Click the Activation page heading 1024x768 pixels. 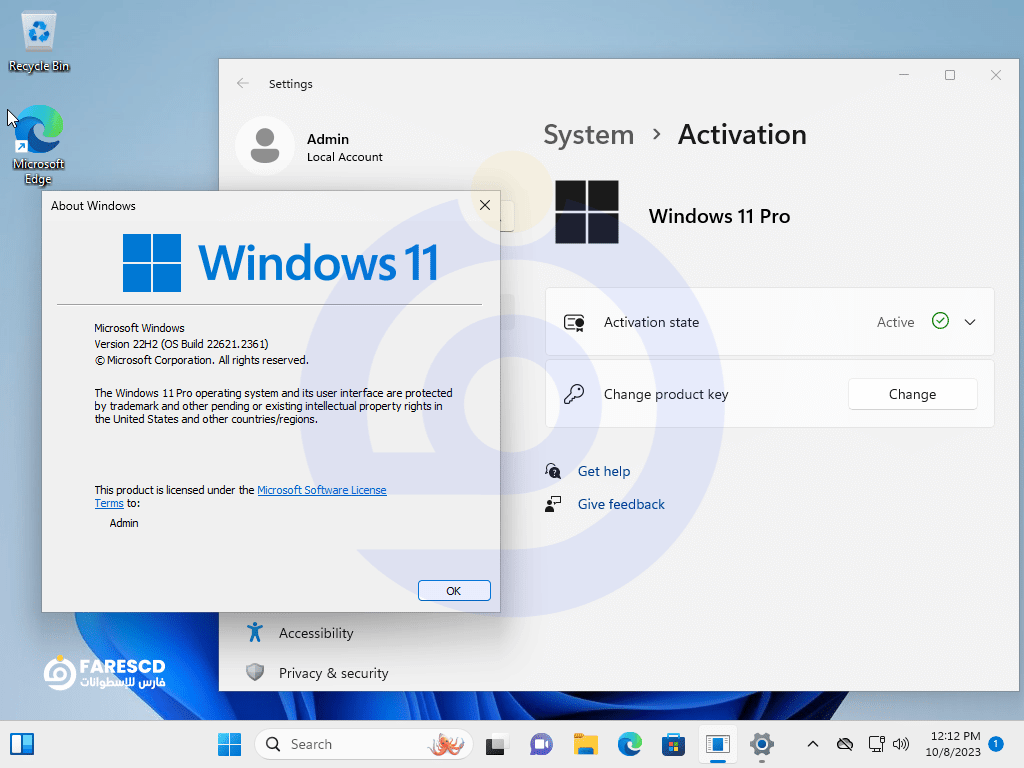pos(742,135)
